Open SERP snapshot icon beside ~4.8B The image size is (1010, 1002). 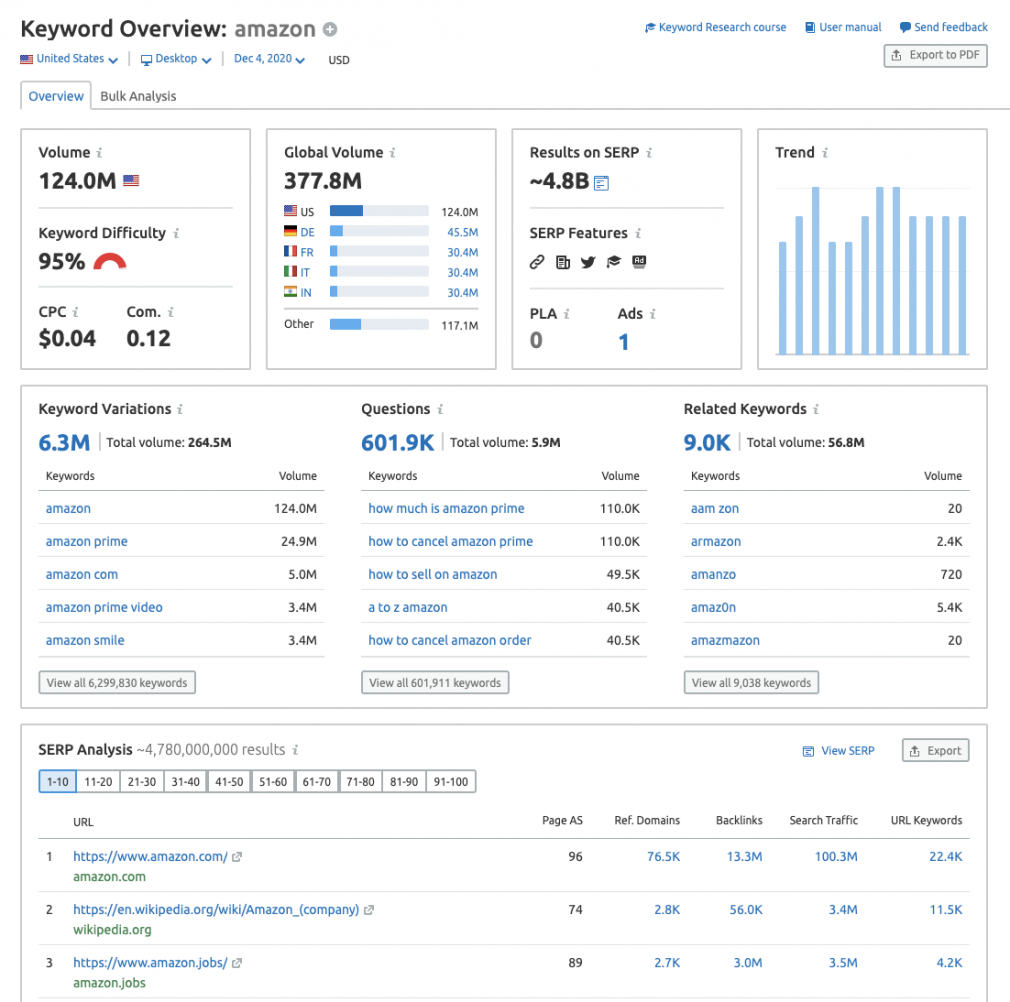601,184
